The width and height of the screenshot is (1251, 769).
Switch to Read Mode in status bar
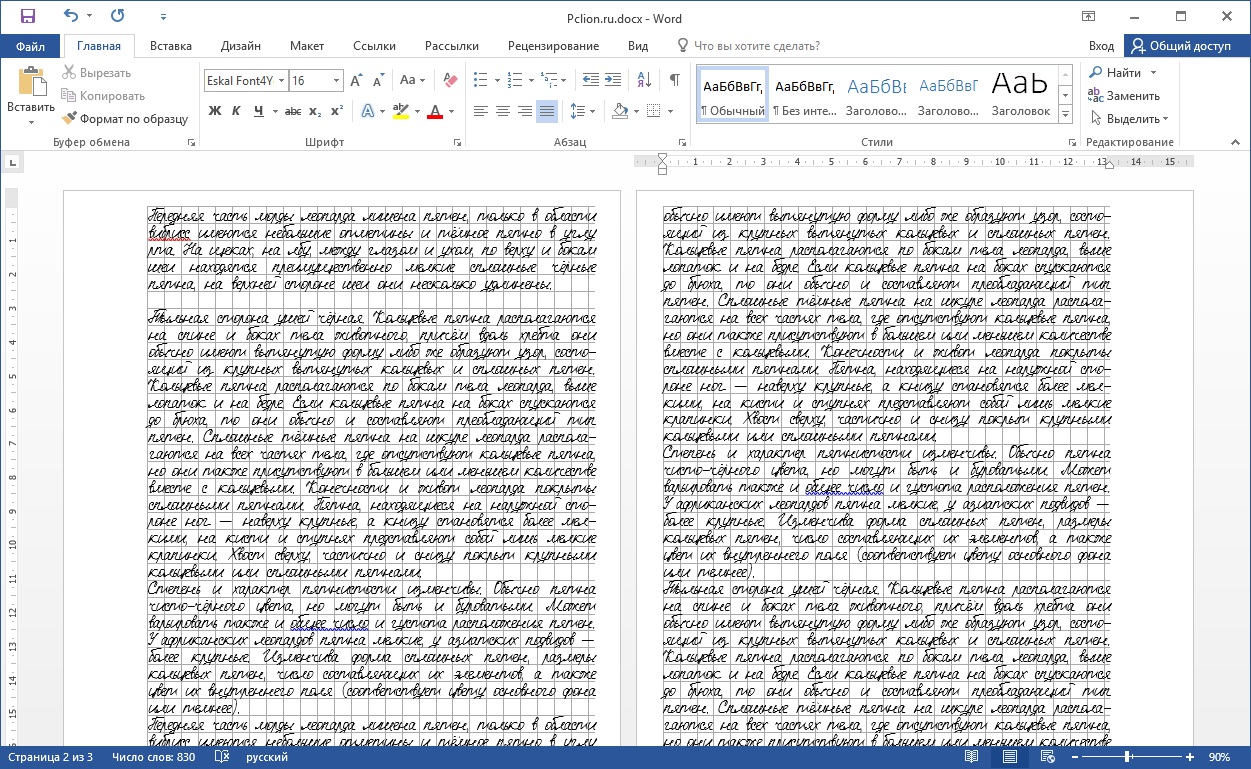pos(971,758)
